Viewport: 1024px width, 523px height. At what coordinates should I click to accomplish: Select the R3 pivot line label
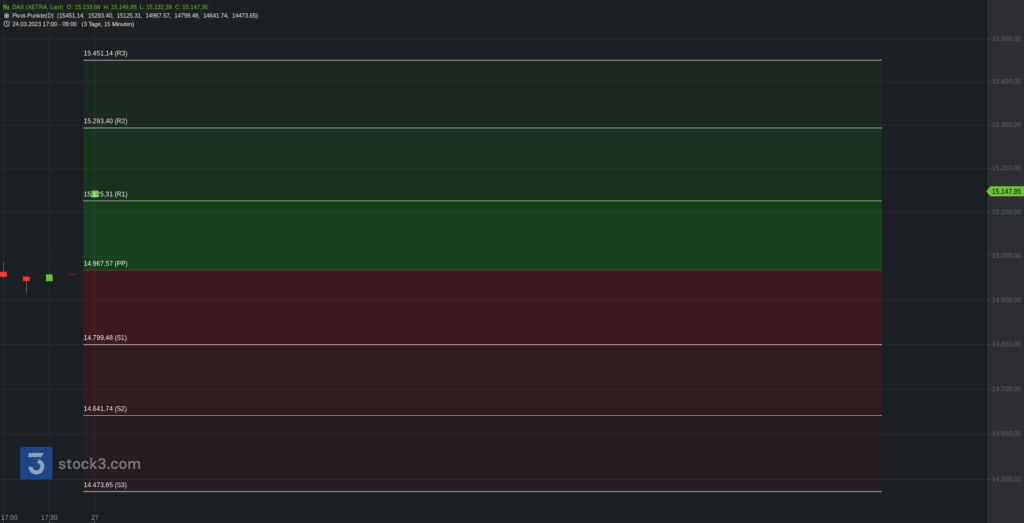point(105,54)
